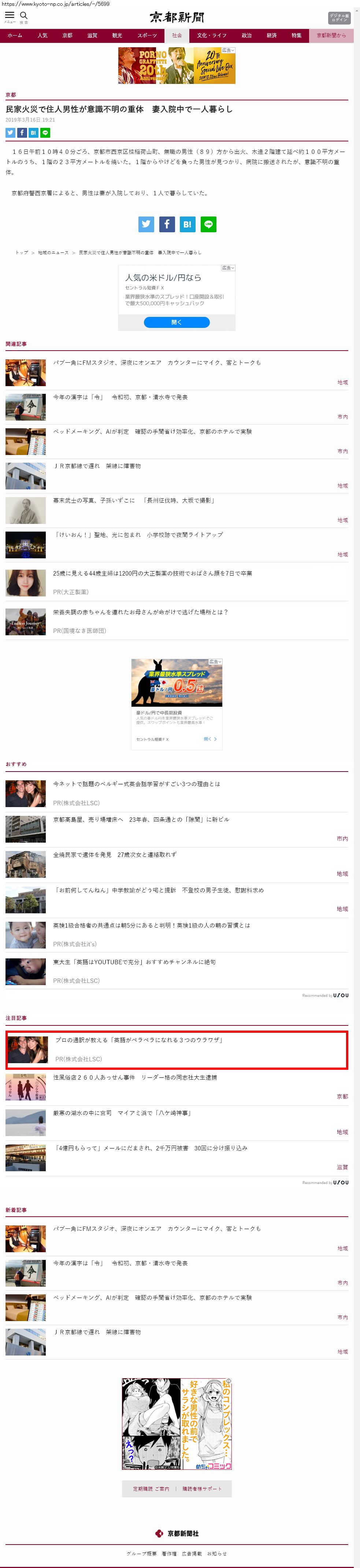This screenshot has height=1568, width=360.
Task: Click the デジタル版ログイン button
Action: (339, 18)
